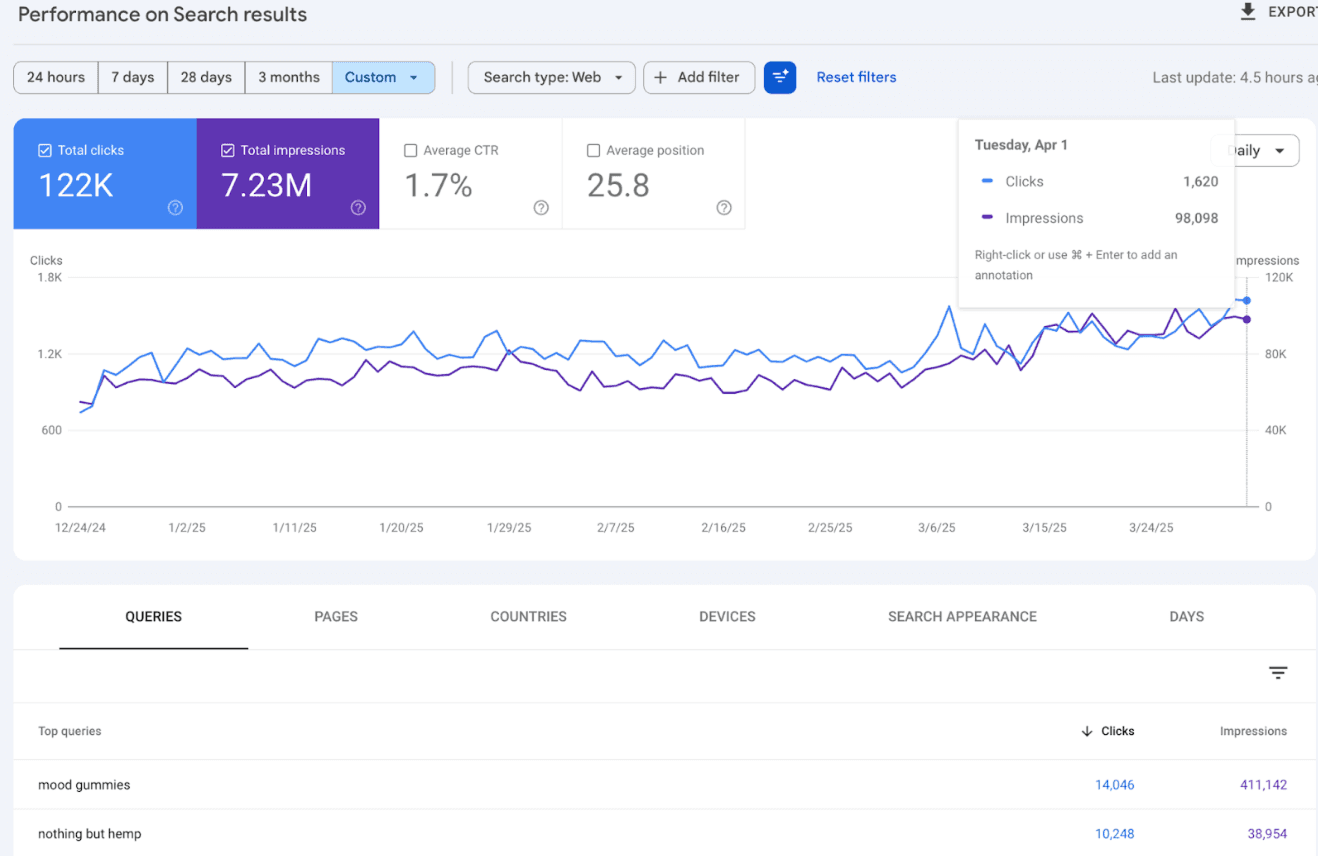Click help icon in Total clicks card
The width and height of the screenshot is (1318, 856).
(175, 208)
